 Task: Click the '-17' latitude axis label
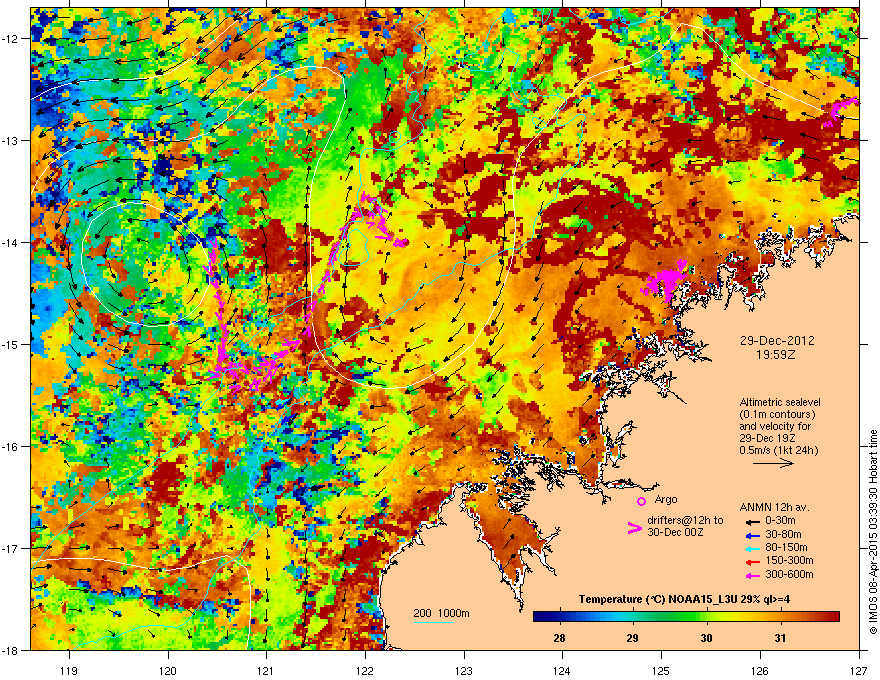pos(10,548)
